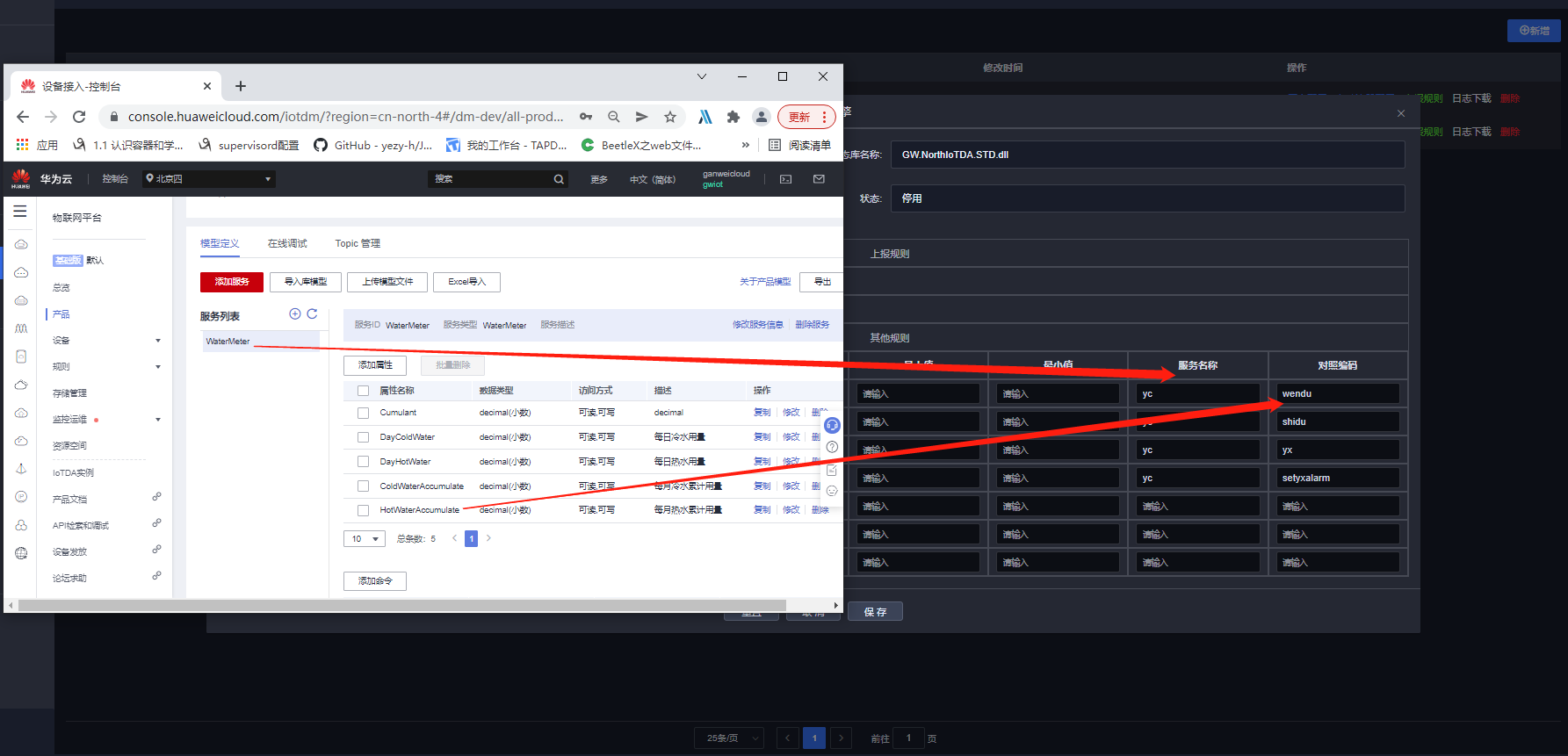This screenshot has height=756, width=1568.
Task: Expand the 25条/页 pagination dropdown
Action: [728, 738]
